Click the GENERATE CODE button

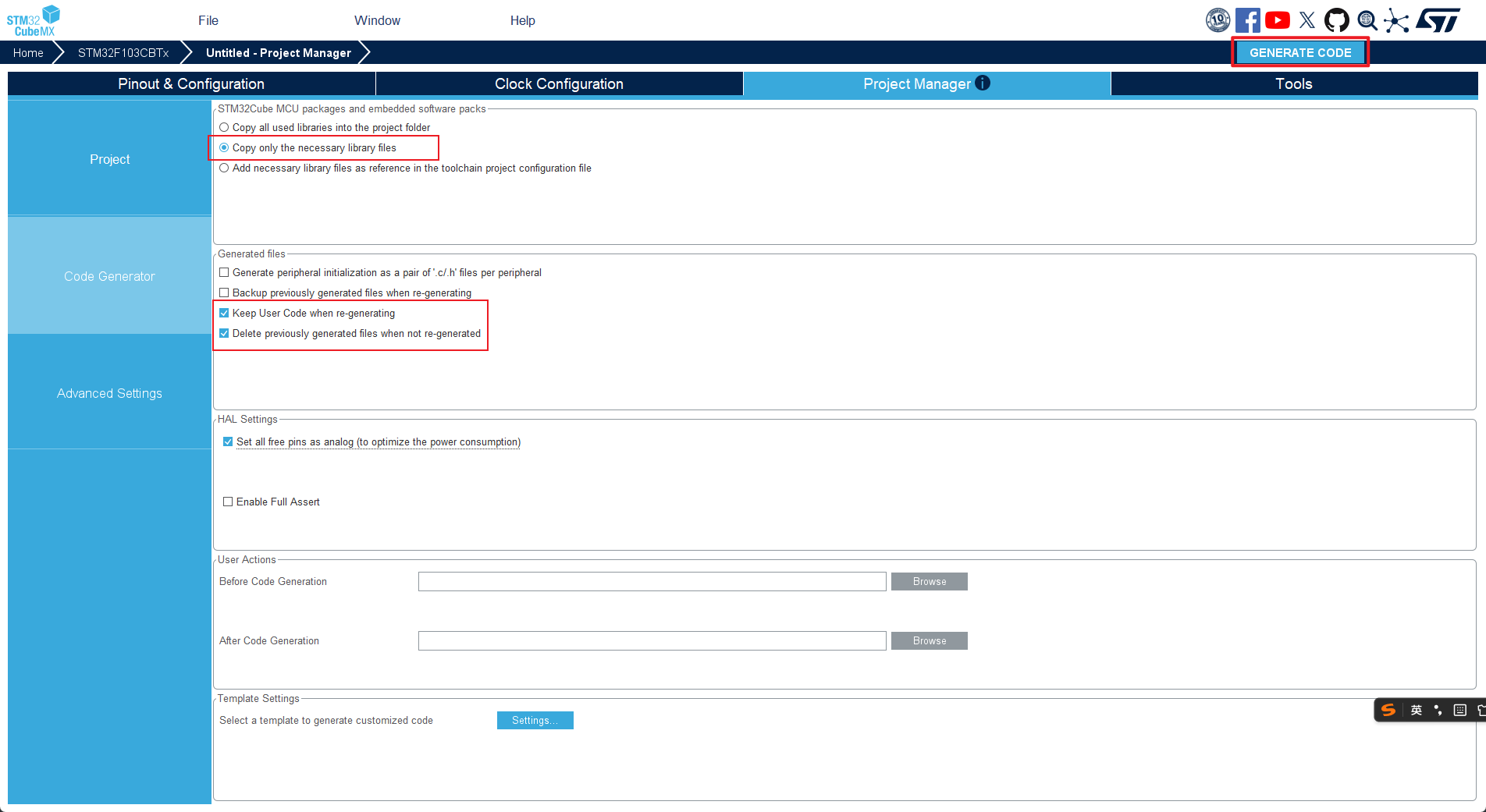(1300, 52)
